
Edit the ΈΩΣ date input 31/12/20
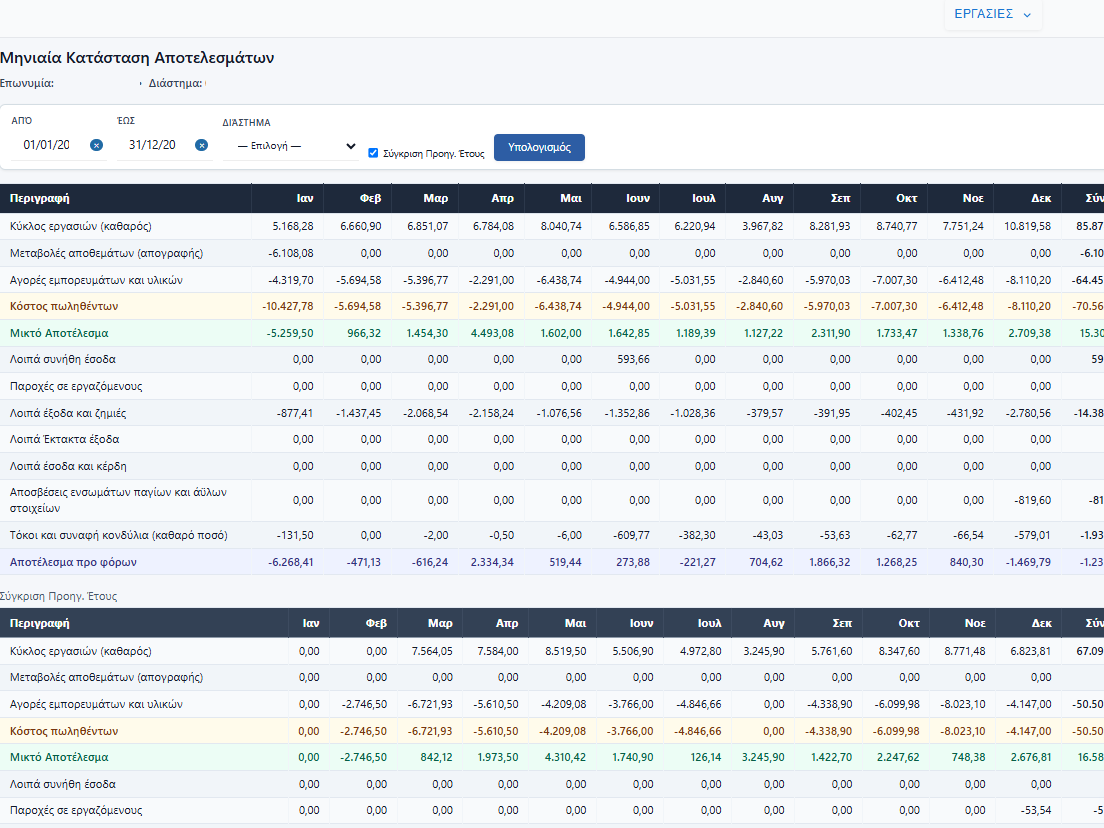point(155,145)
